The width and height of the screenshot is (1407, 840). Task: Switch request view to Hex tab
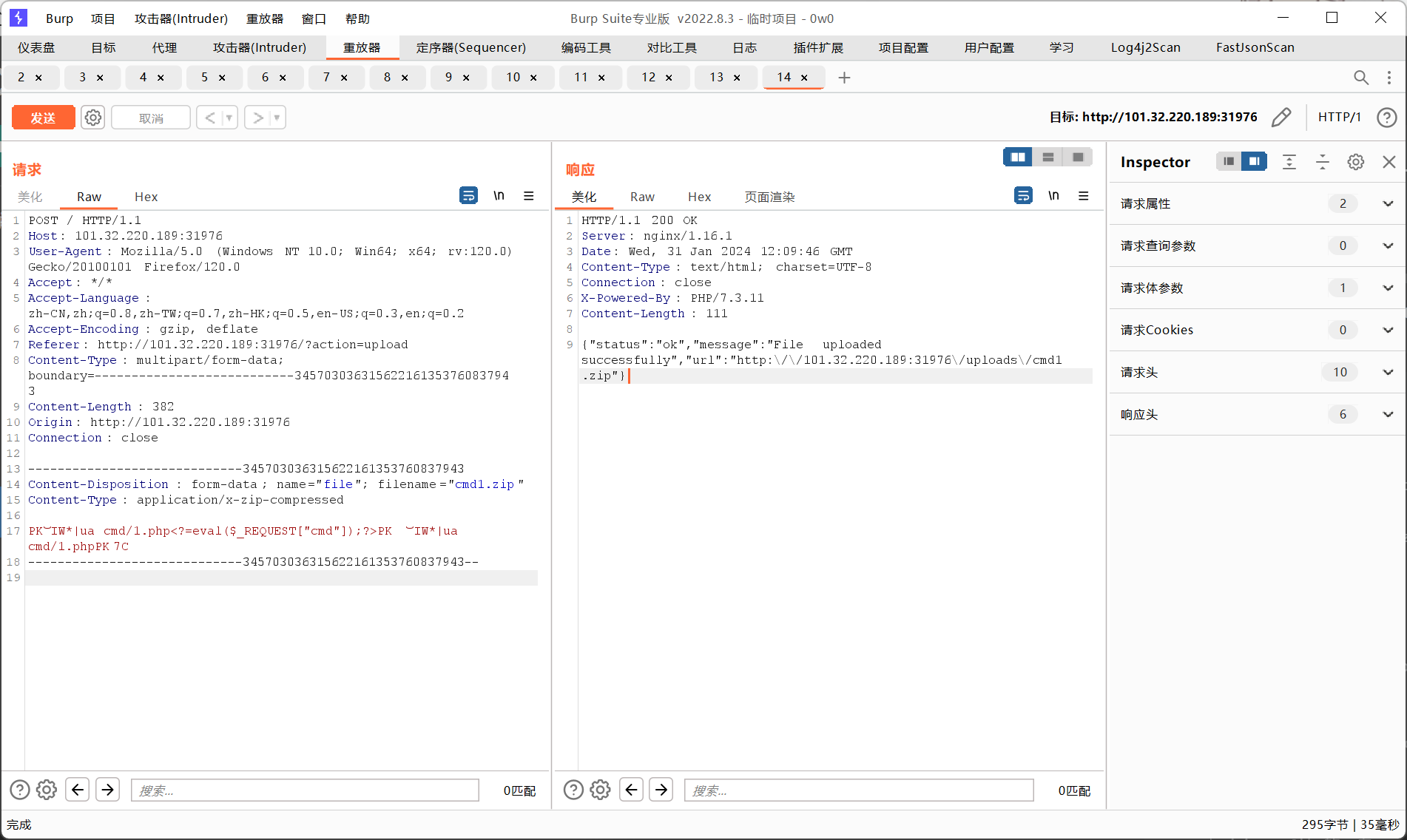pyautogui.click(x=146, y=197)
